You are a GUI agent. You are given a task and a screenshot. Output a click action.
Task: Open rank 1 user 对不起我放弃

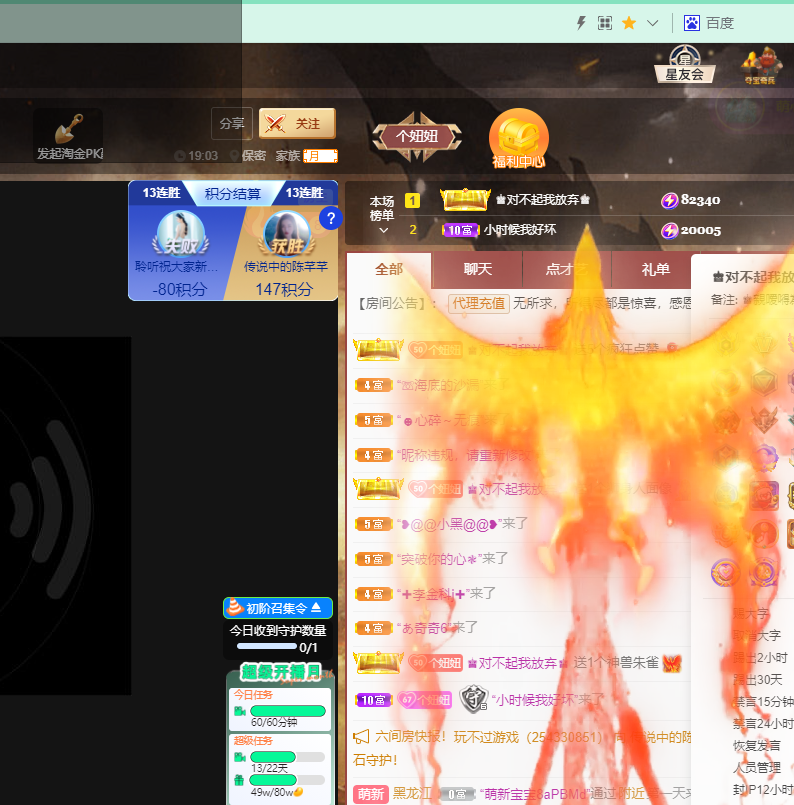543,200
